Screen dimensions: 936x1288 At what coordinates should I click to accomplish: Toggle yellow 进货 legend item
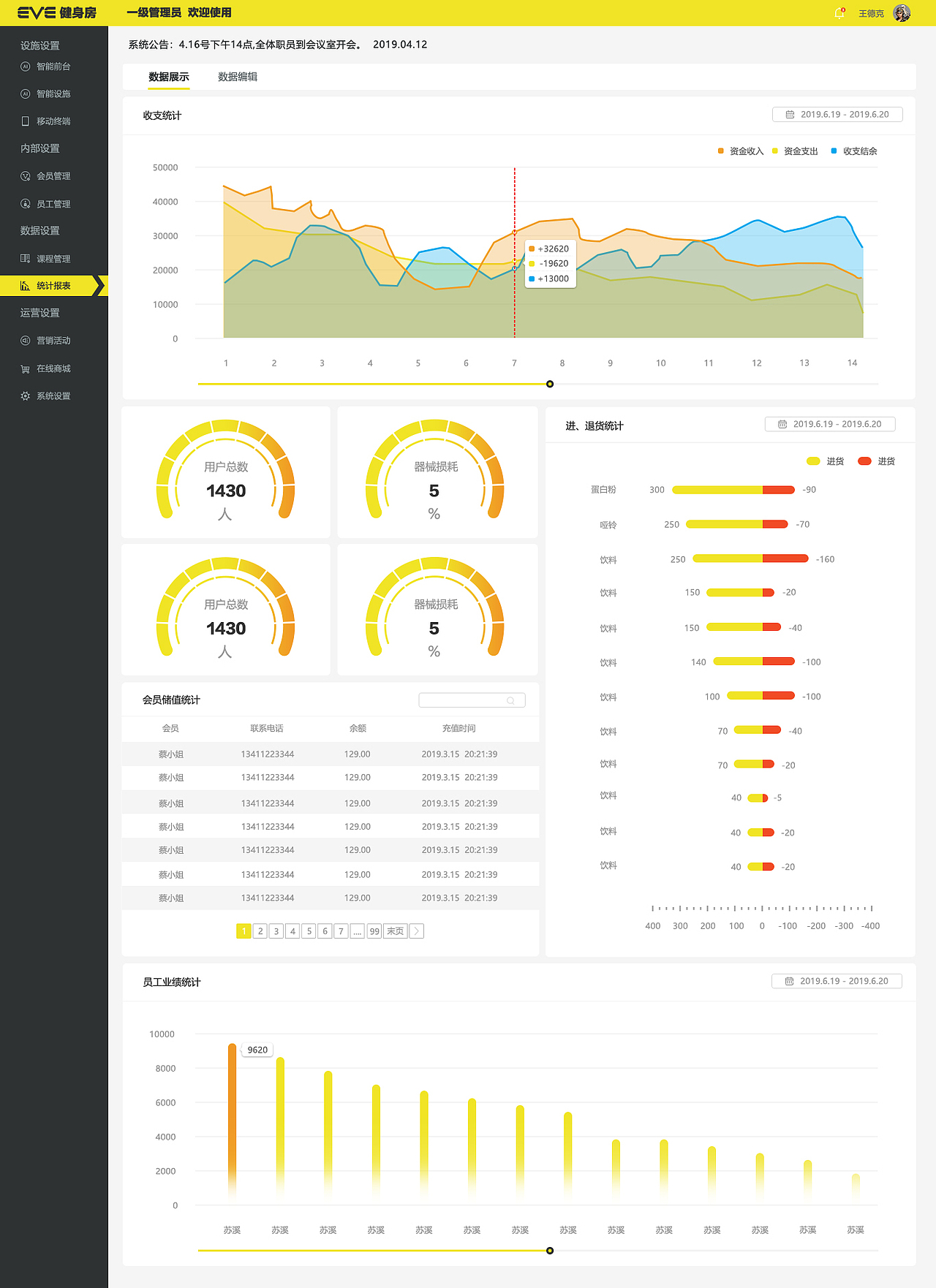click(825, 461)
